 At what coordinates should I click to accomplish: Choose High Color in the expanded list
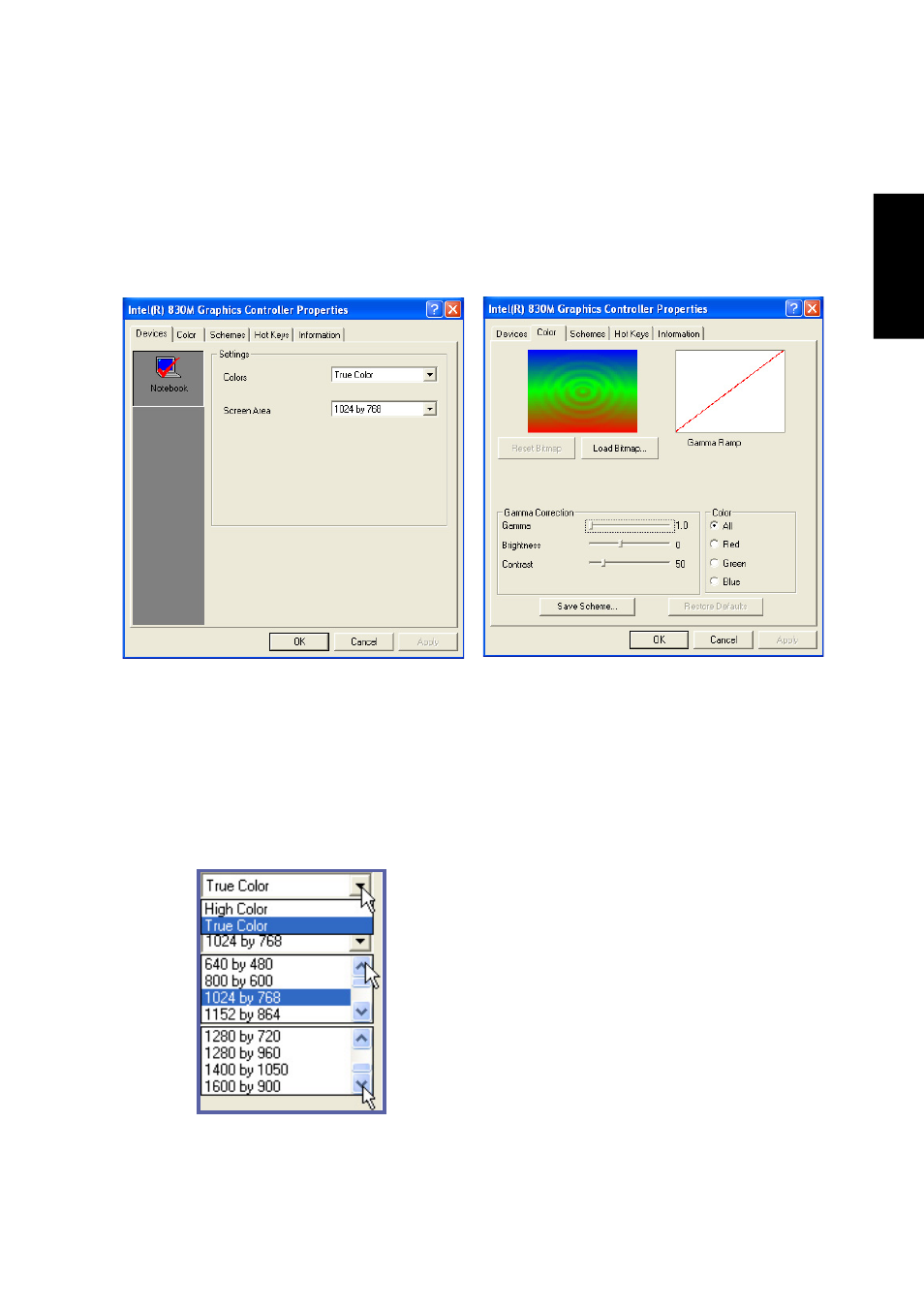[287, 909]
